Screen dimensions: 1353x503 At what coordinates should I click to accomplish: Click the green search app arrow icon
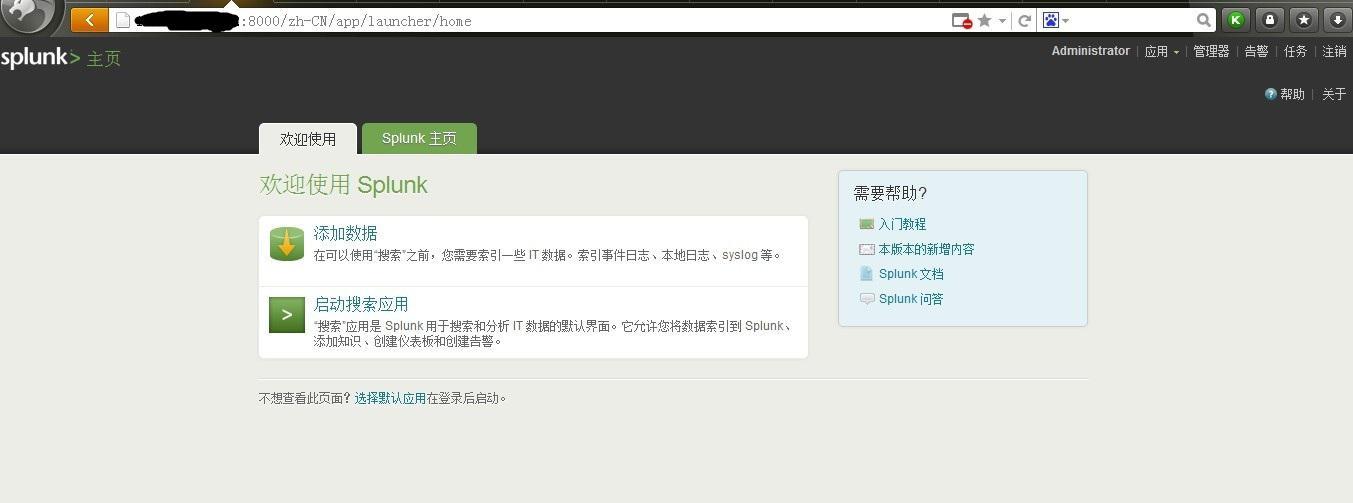(287, 315)
